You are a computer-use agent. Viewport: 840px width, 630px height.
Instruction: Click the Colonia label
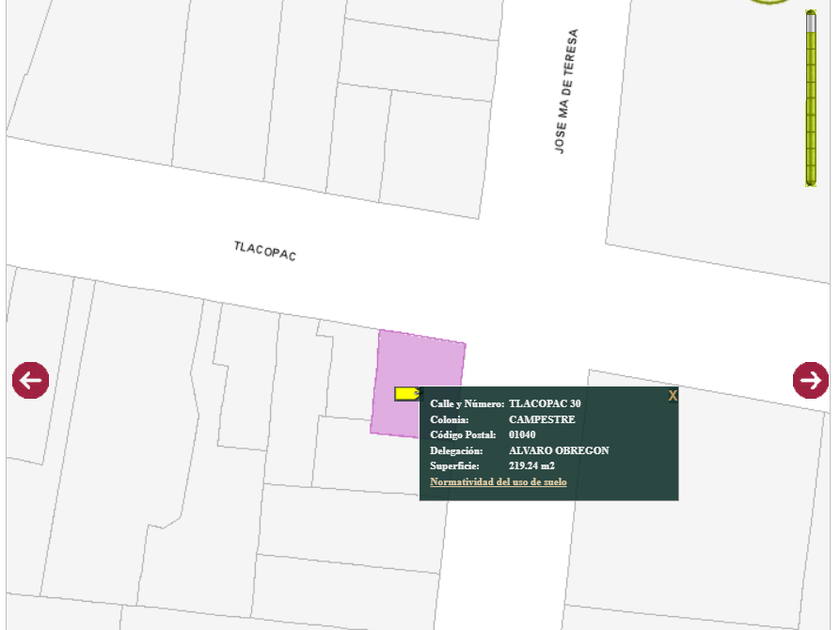click(449, 419)
